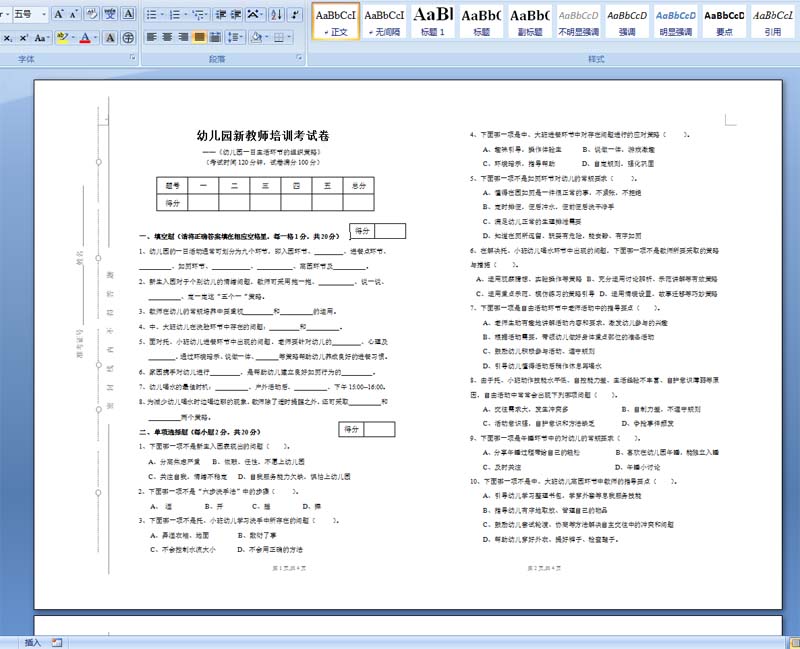The width and height of the screenshot is (800, 649).
Task: Click 插入 mode in status bar
Action: [32, 642]
